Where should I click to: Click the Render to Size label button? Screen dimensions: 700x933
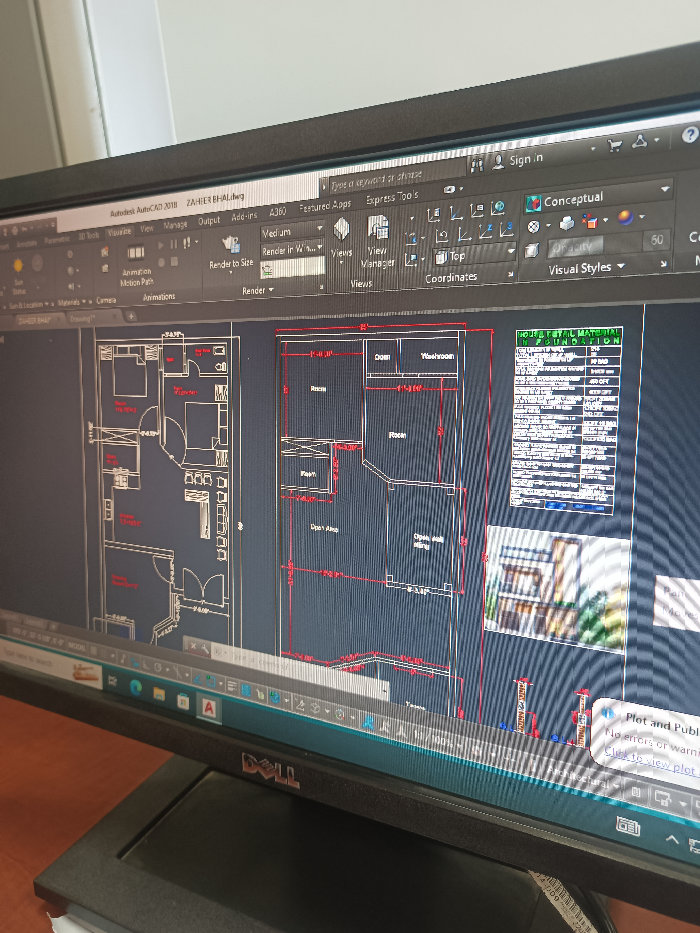point(231,264)
